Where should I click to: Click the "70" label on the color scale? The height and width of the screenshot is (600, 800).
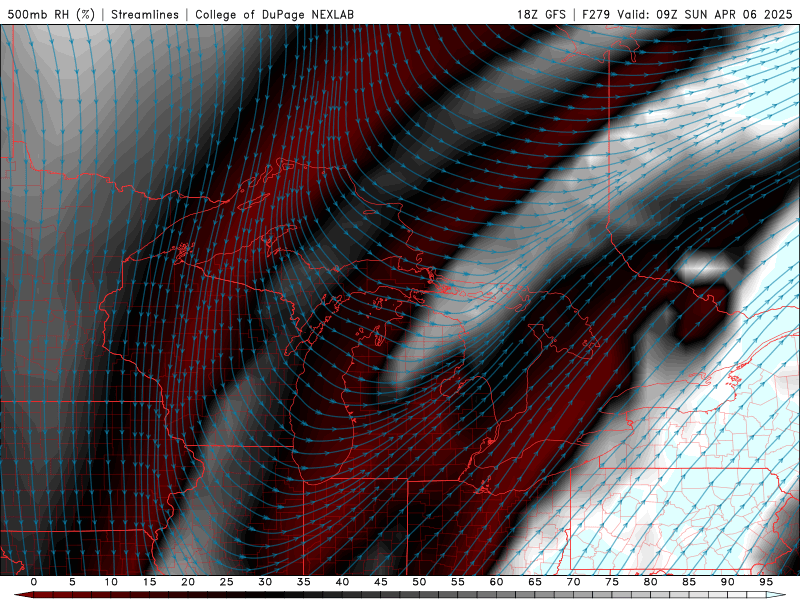coord(573,582)
